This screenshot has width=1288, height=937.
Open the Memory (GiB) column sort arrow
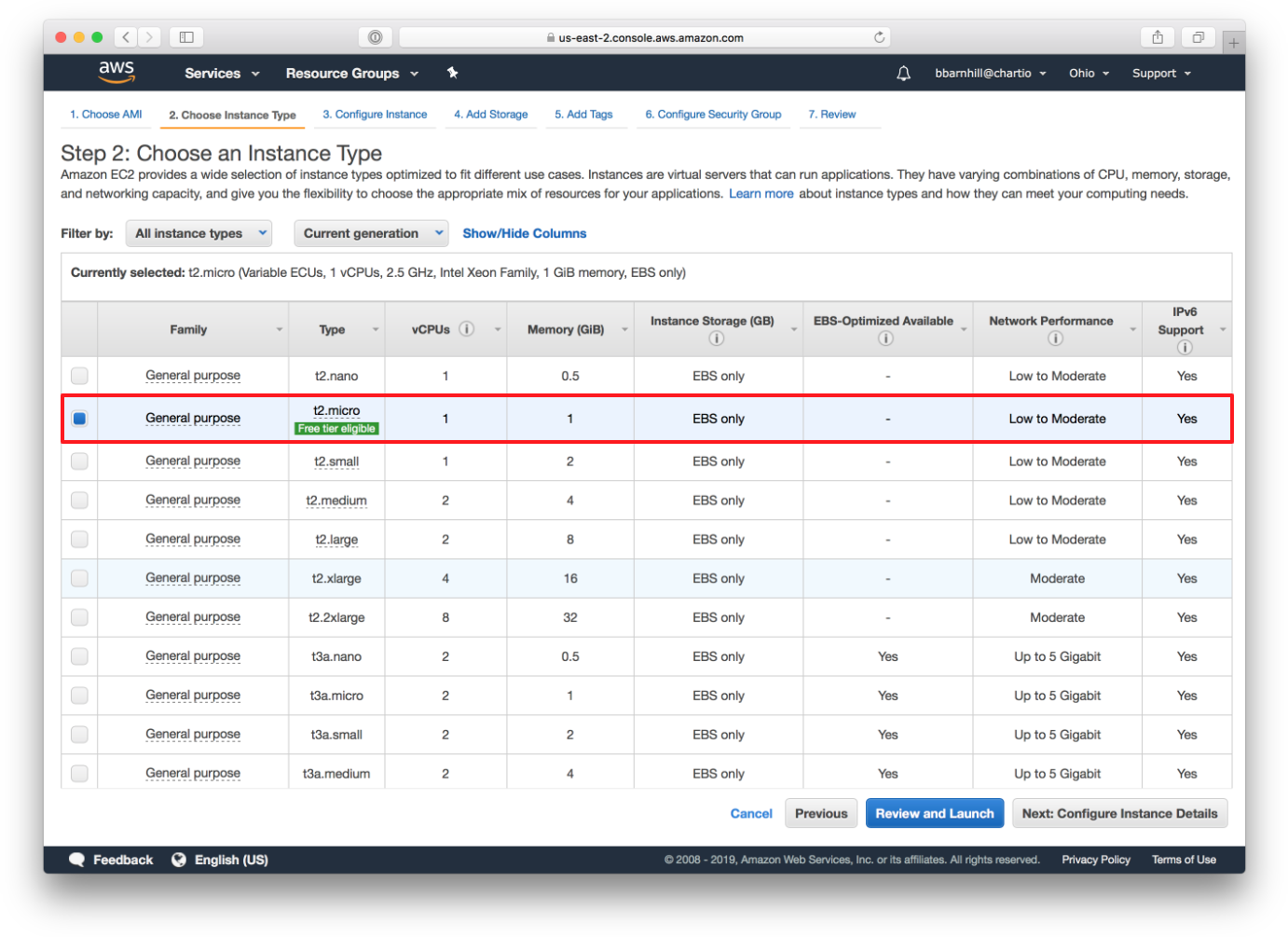624,330
